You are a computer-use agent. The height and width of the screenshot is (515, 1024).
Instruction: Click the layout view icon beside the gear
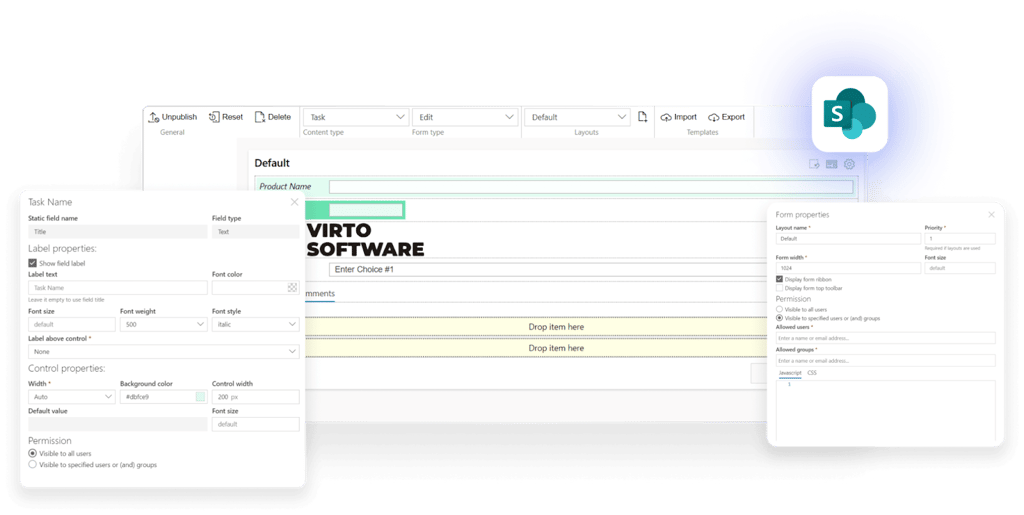831,164
